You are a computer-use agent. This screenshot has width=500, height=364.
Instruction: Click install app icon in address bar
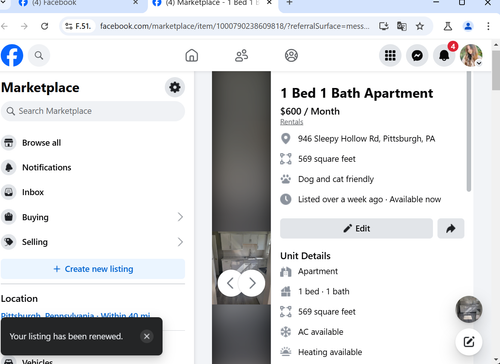click(x=384, y=26)
